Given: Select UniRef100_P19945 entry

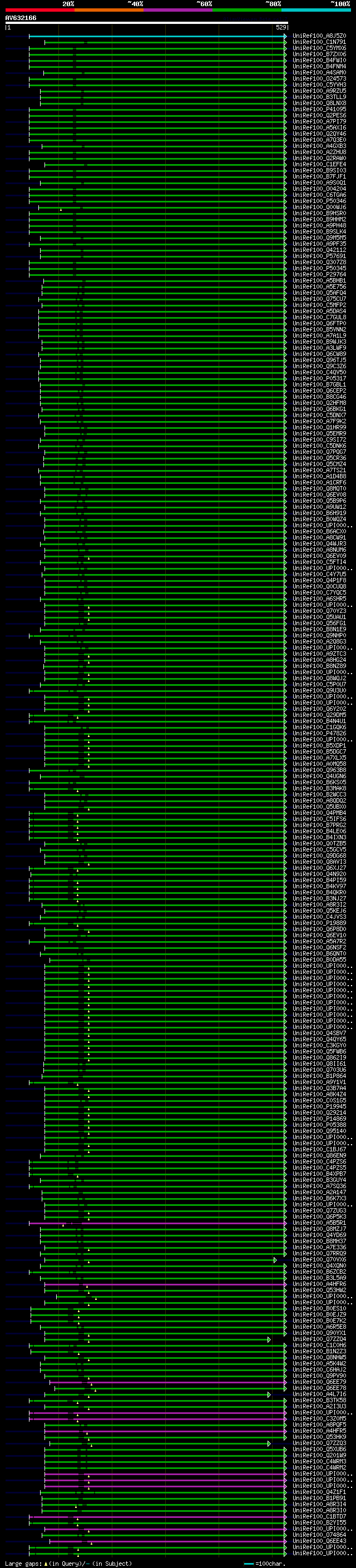Looking at the screenshot, I should 319,1106.
